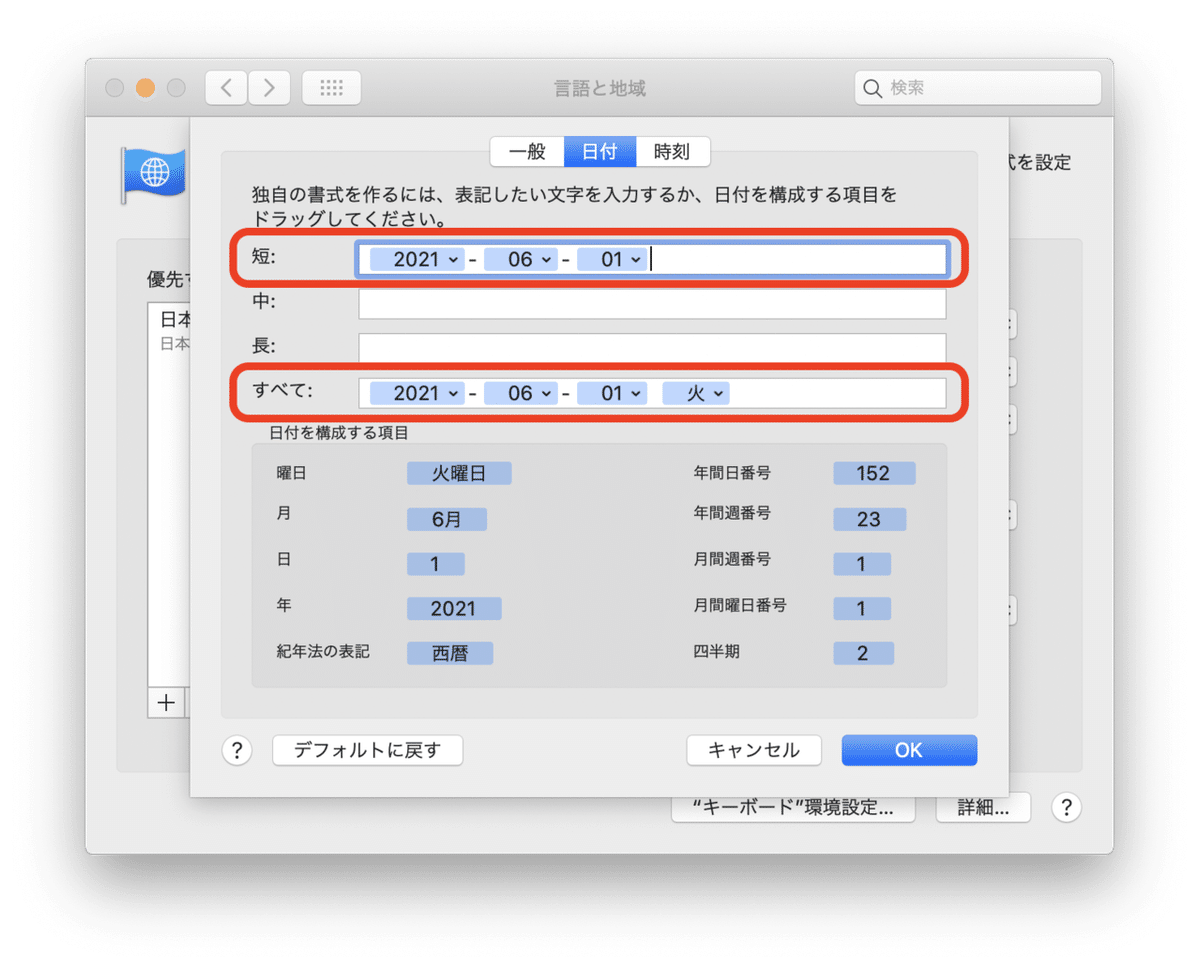Open the 01 day token dropdown in 短 field
The width and height of the screenshot is (1200, 968).
[612, 259]
